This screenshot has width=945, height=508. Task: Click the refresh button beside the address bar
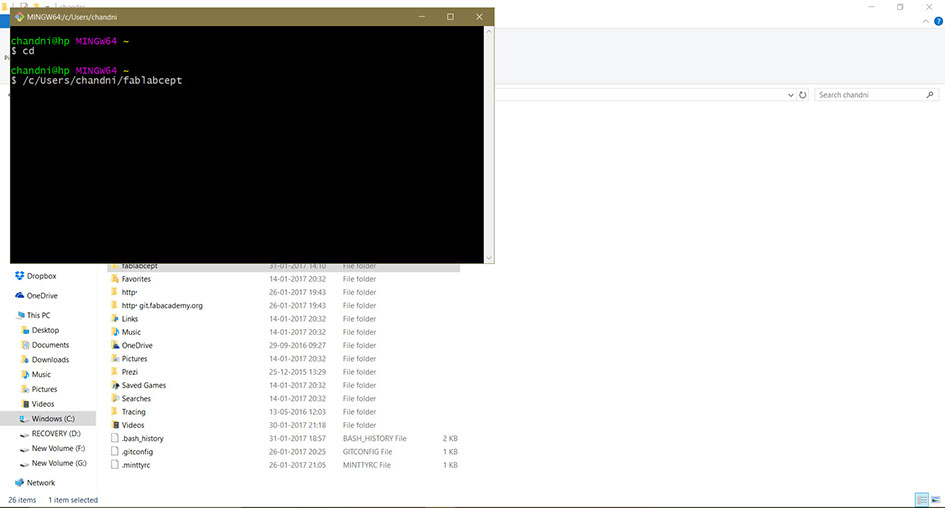(x=803, y=95)
